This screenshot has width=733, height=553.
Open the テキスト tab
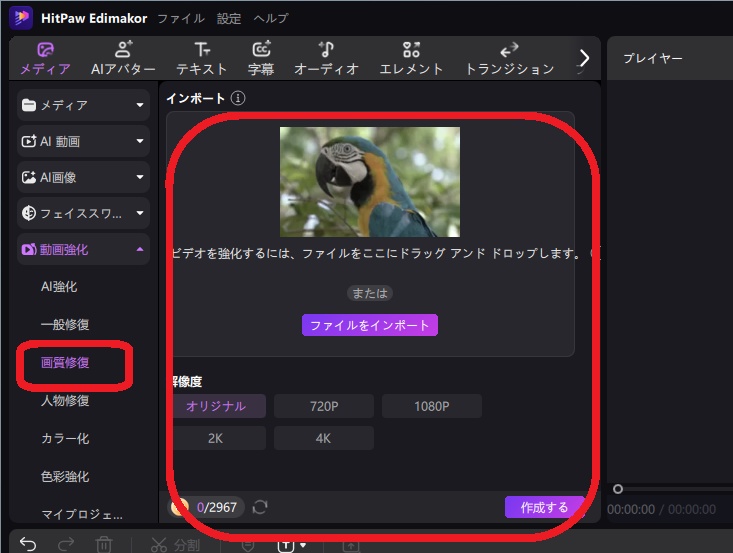201,58
